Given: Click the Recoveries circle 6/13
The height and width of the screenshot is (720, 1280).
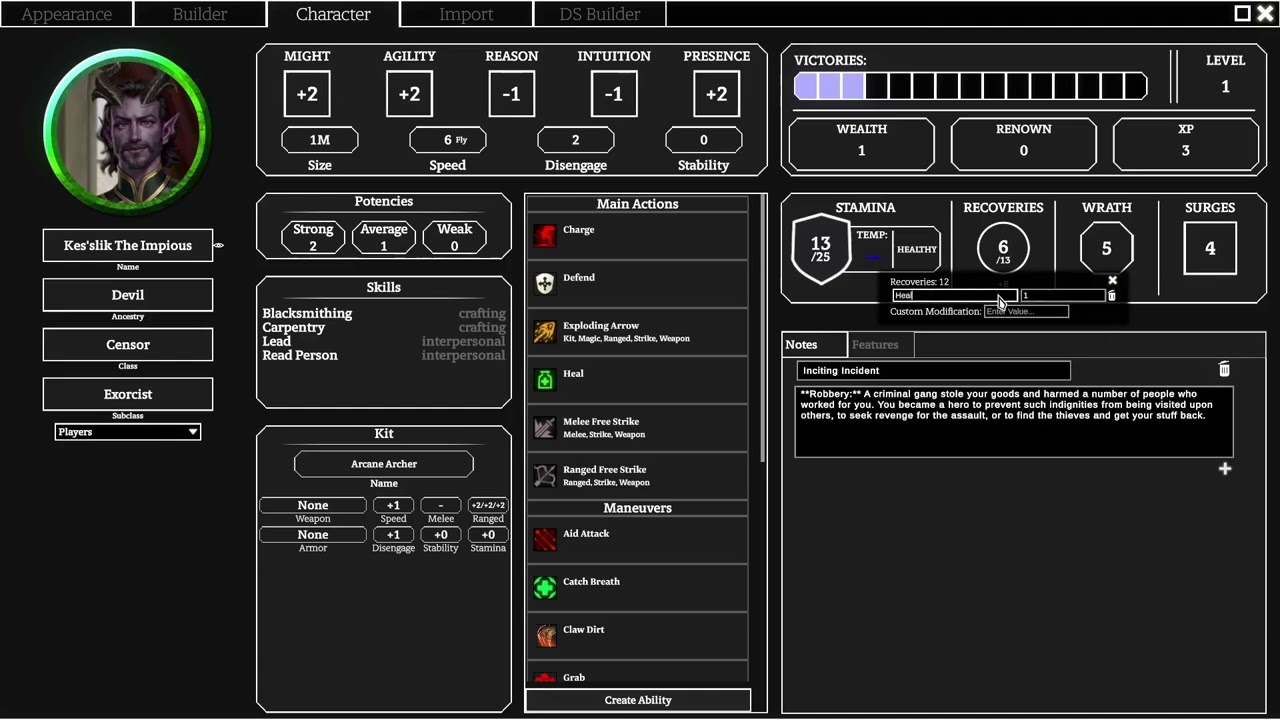Looking at the screenshot, I should pyautogui.click(x=1003, y=249).
